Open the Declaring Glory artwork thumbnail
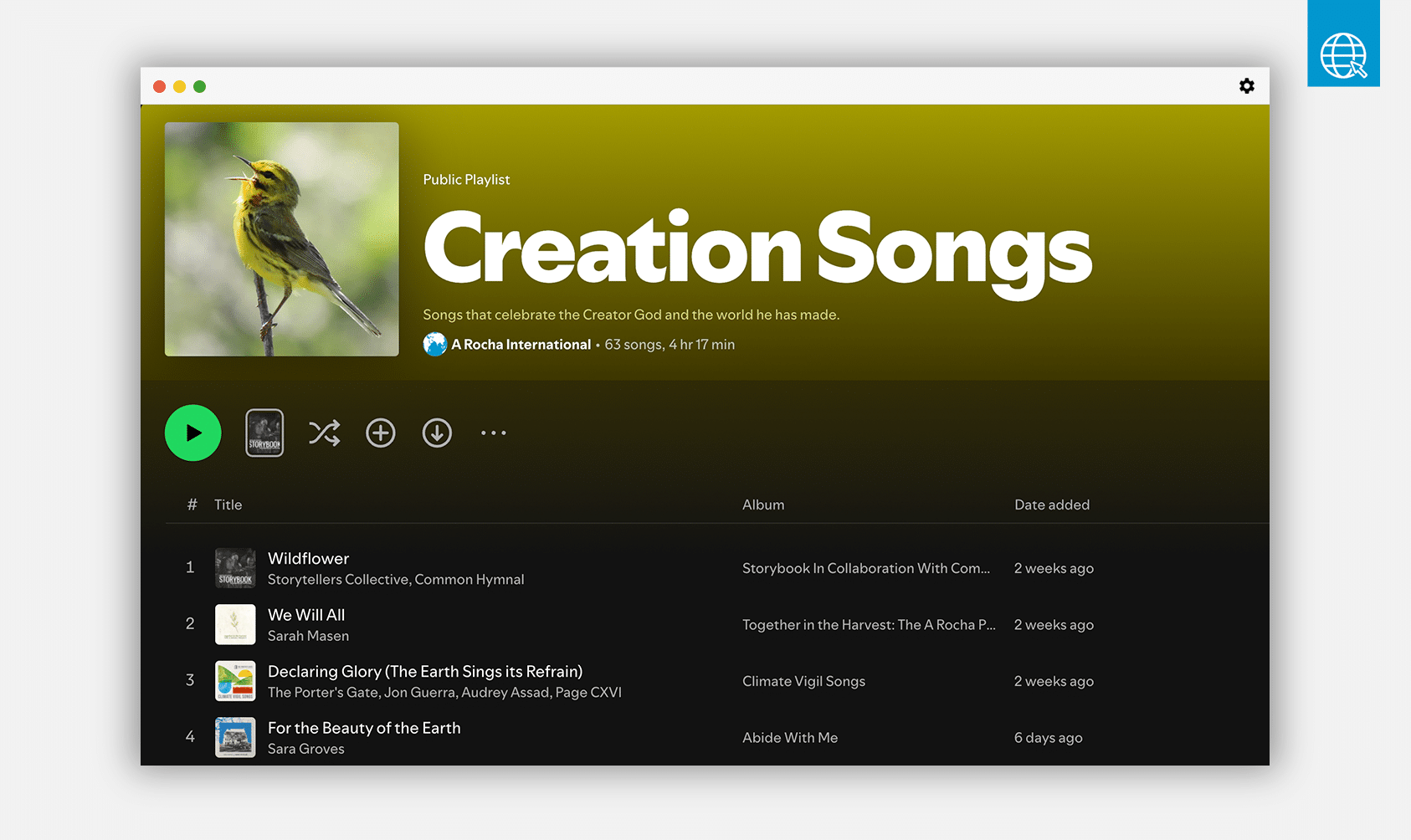The width and height of the screenshot is (1411, 840). pos(235,681)
